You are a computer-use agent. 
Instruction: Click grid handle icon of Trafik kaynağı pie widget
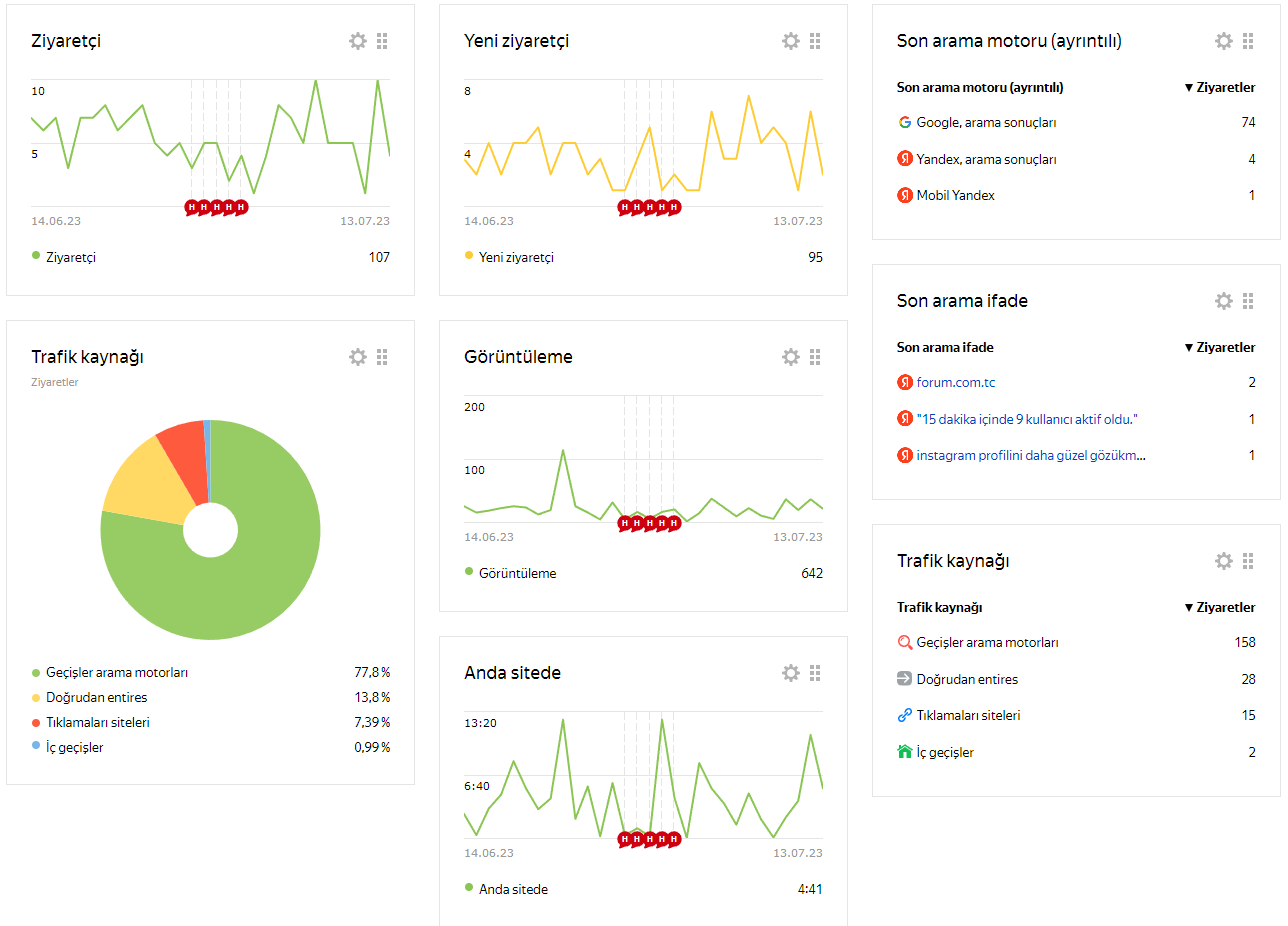coord(382,357)
